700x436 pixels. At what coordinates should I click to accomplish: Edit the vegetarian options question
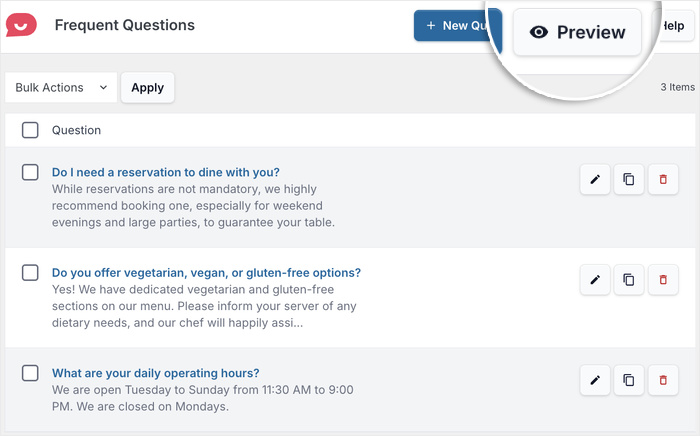[595, 280]
